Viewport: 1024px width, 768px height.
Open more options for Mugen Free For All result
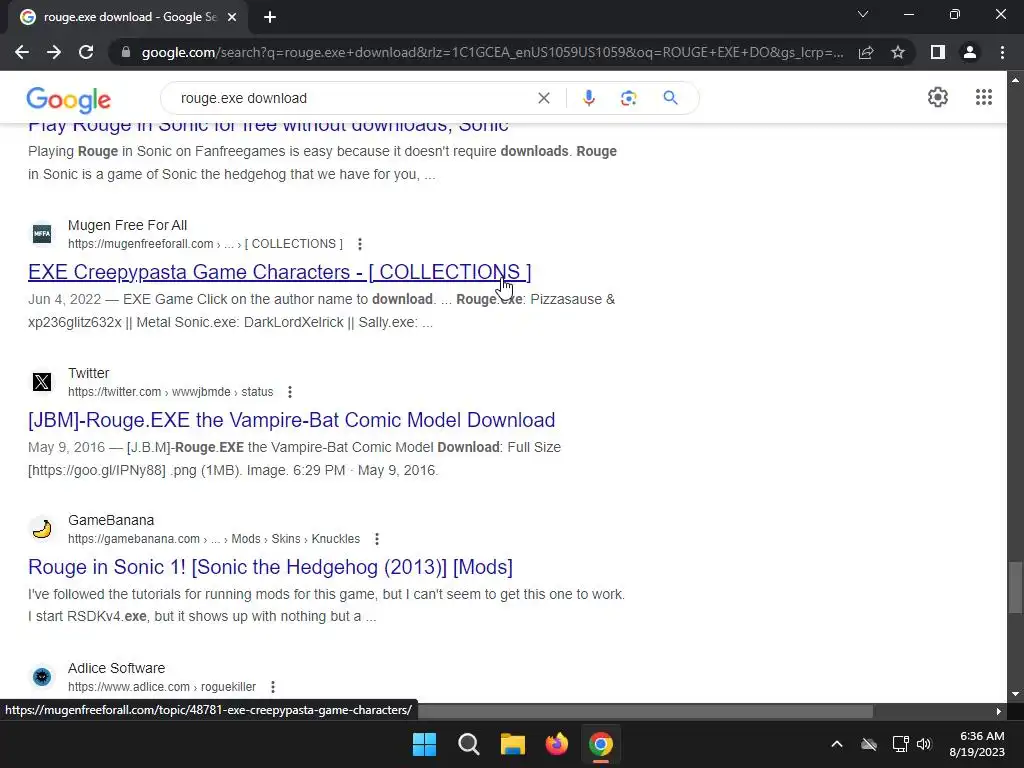pos(360,244)
